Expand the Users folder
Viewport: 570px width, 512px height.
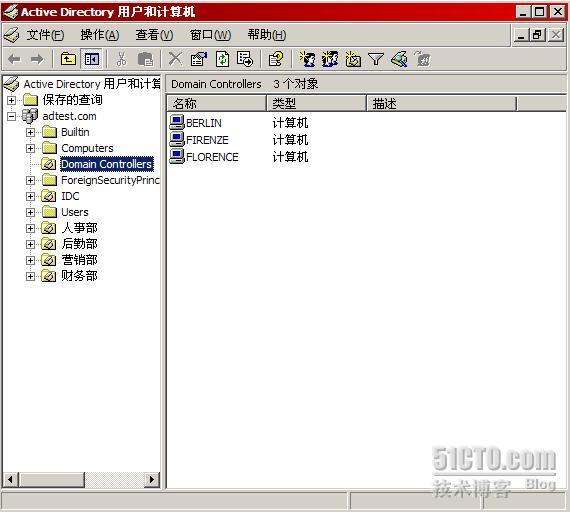click(x=31, y=212)
